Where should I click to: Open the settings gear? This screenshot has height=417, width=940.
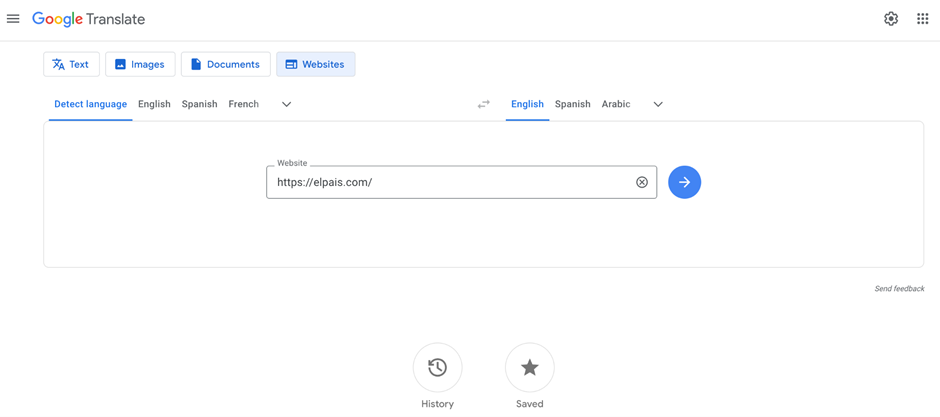[x=891, y=19]
